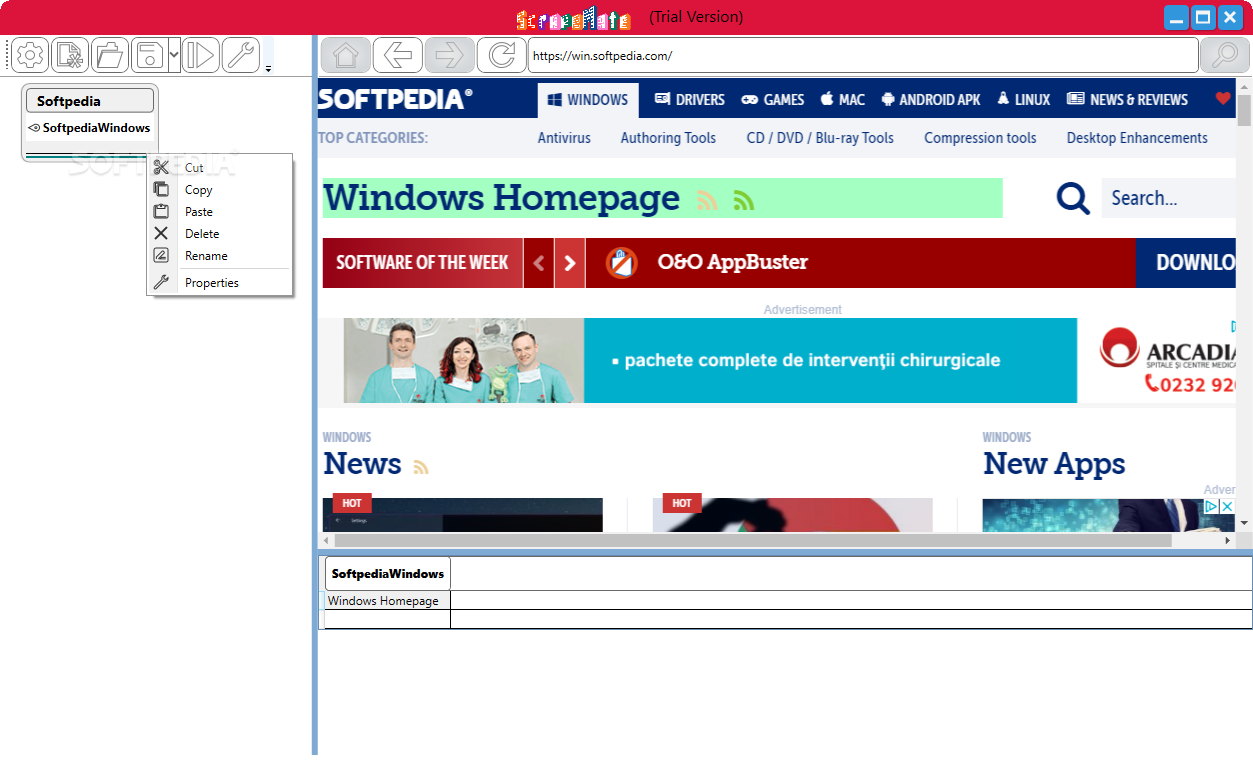Select the Softpedia project header
This screenshot has height=767, width=1253.
pos(90,101)
